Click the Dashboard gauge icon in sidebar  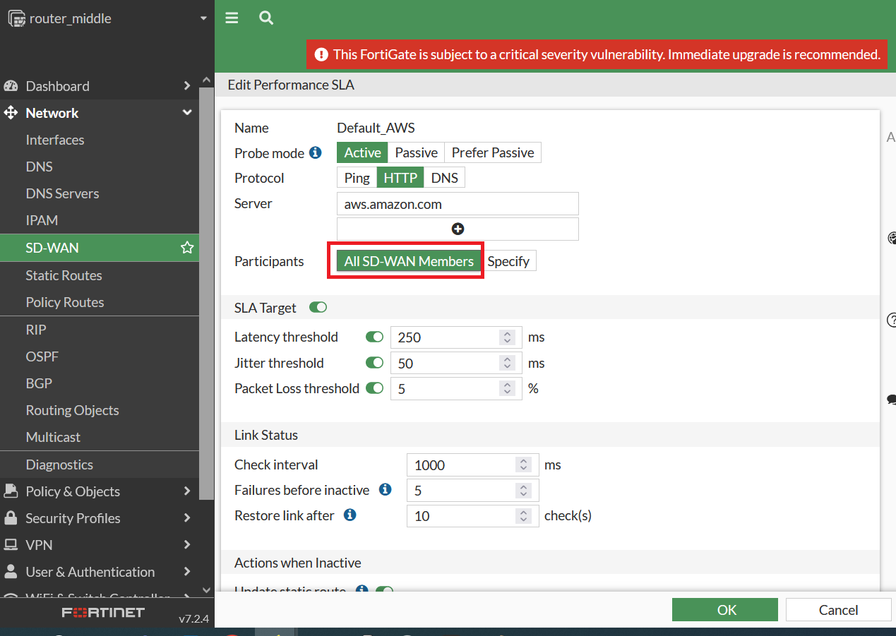tap(11, 86)
